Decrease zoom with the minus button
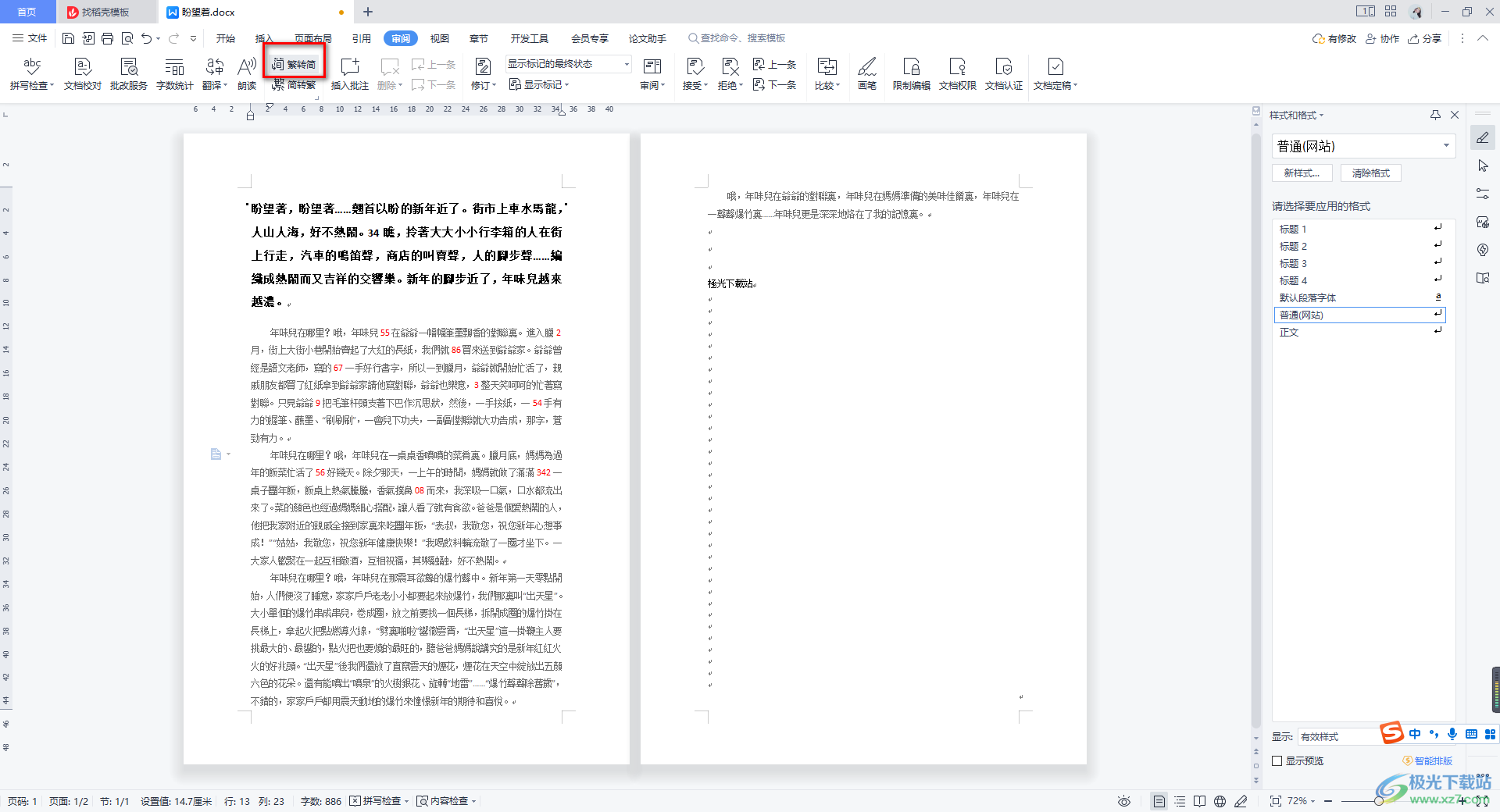 (1328, 801)
